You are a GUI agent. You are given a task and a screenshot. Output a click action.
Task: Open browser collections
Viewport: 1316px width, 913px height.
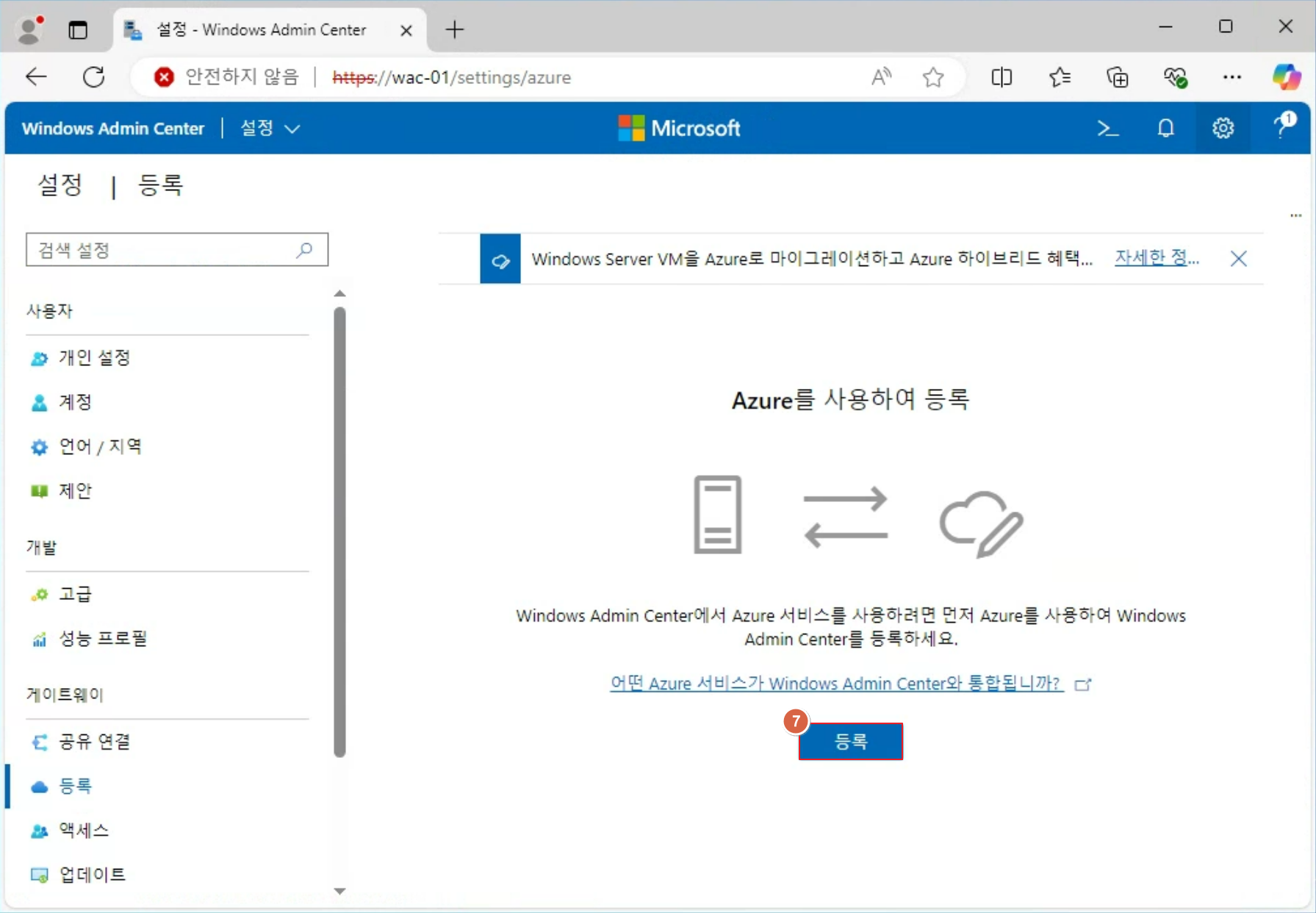tap(1117, 76)
